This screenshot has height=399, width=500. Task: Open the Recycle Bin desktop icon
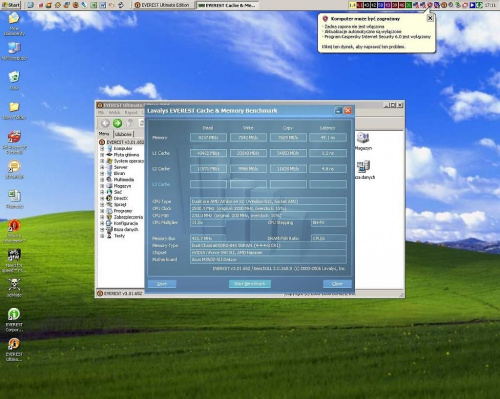[x=14, y=80]
